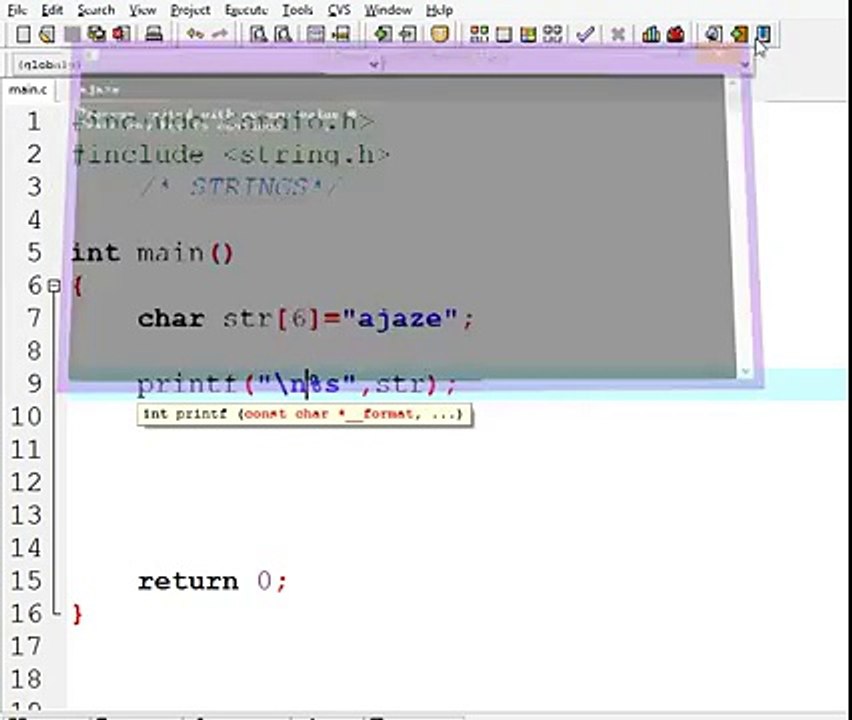The width and height of the screenshot is (852, 720).
Task: Add to project green arrow icon
Action: coord(383,34)
